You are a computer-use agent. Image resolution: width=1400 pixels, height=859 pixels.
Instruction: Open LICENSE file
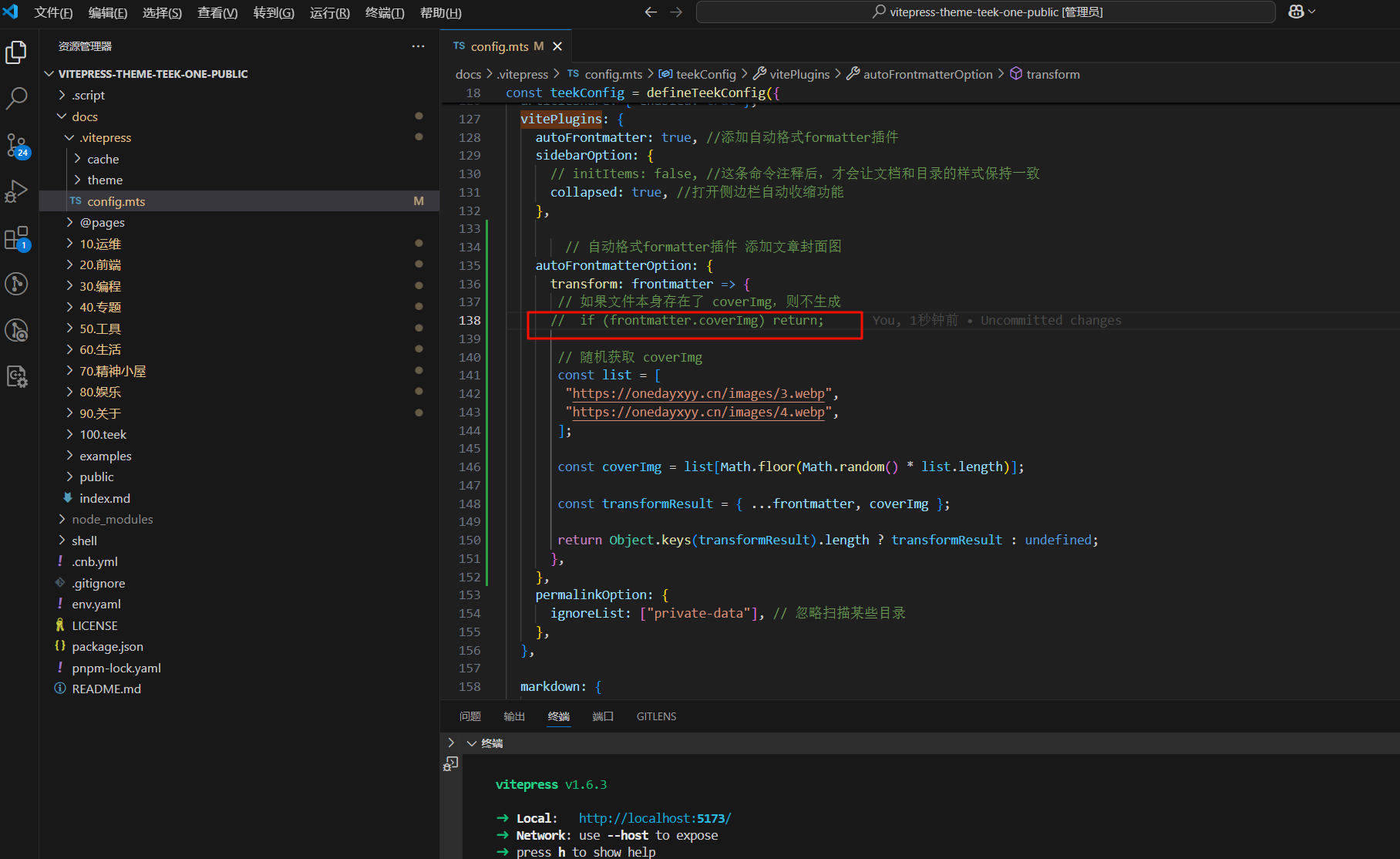pyautogui.click(x=239, y=625)
